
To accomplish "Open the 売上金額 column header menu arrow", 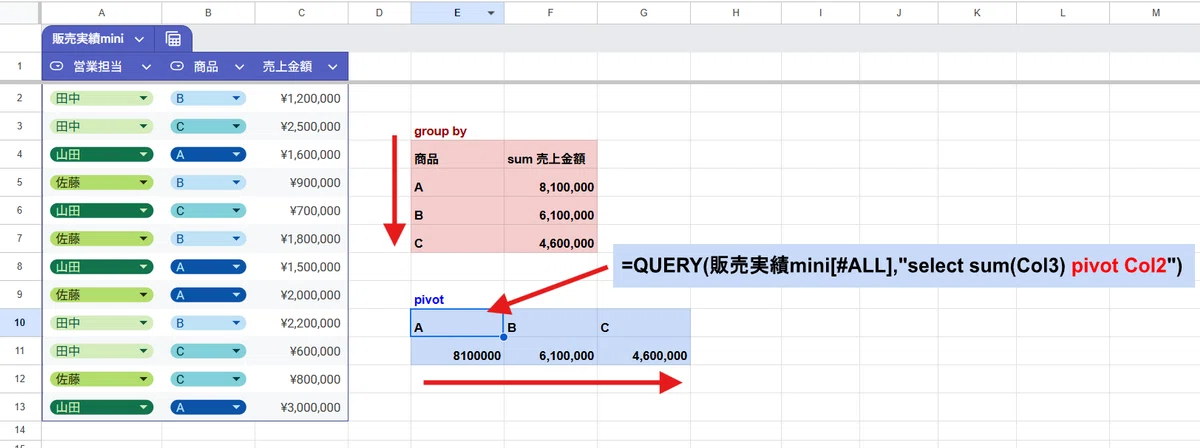I will [331, 67].
